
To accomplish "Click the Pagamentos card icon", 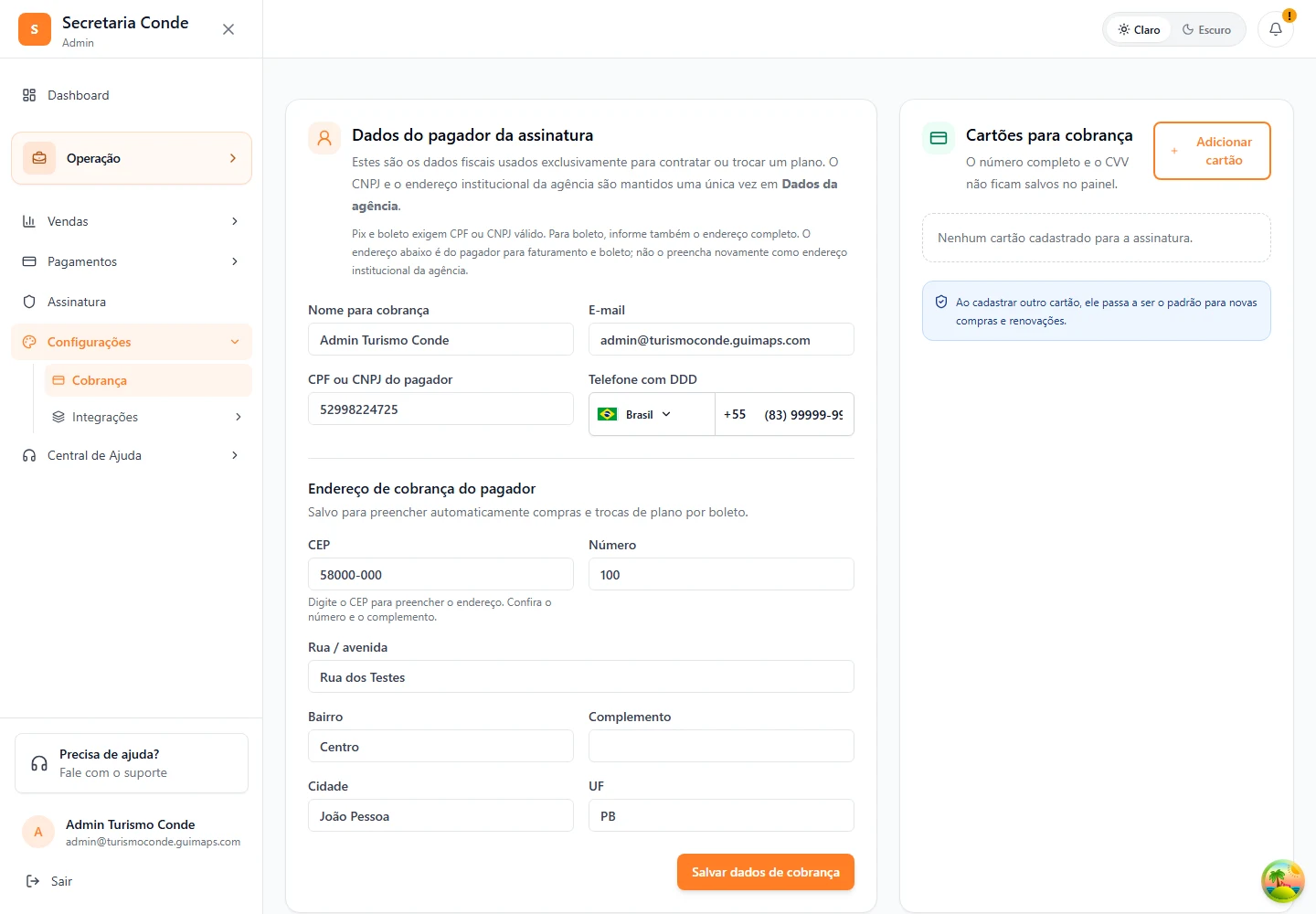I will point(29,261).
